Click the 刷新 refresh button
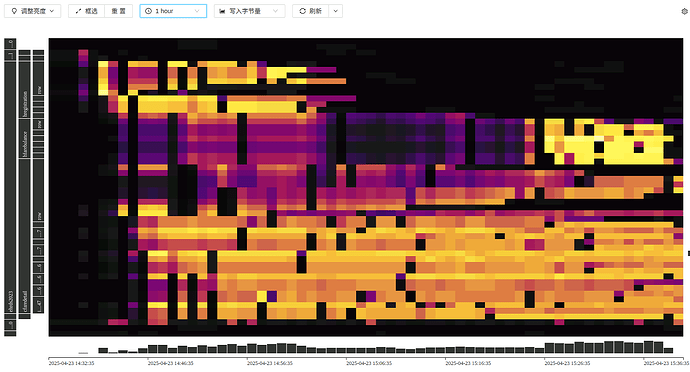 (311, 11)
